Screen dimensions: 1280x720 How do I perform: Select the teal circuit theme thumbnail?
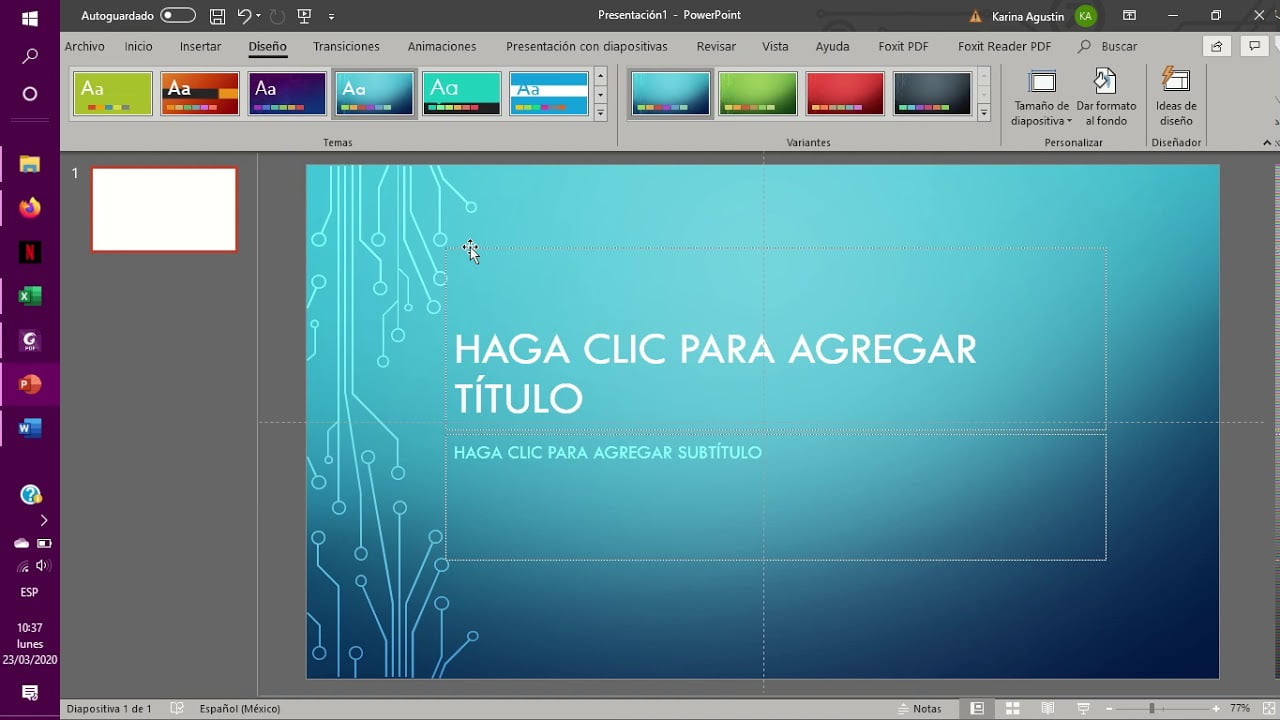[x=374, y=94]
